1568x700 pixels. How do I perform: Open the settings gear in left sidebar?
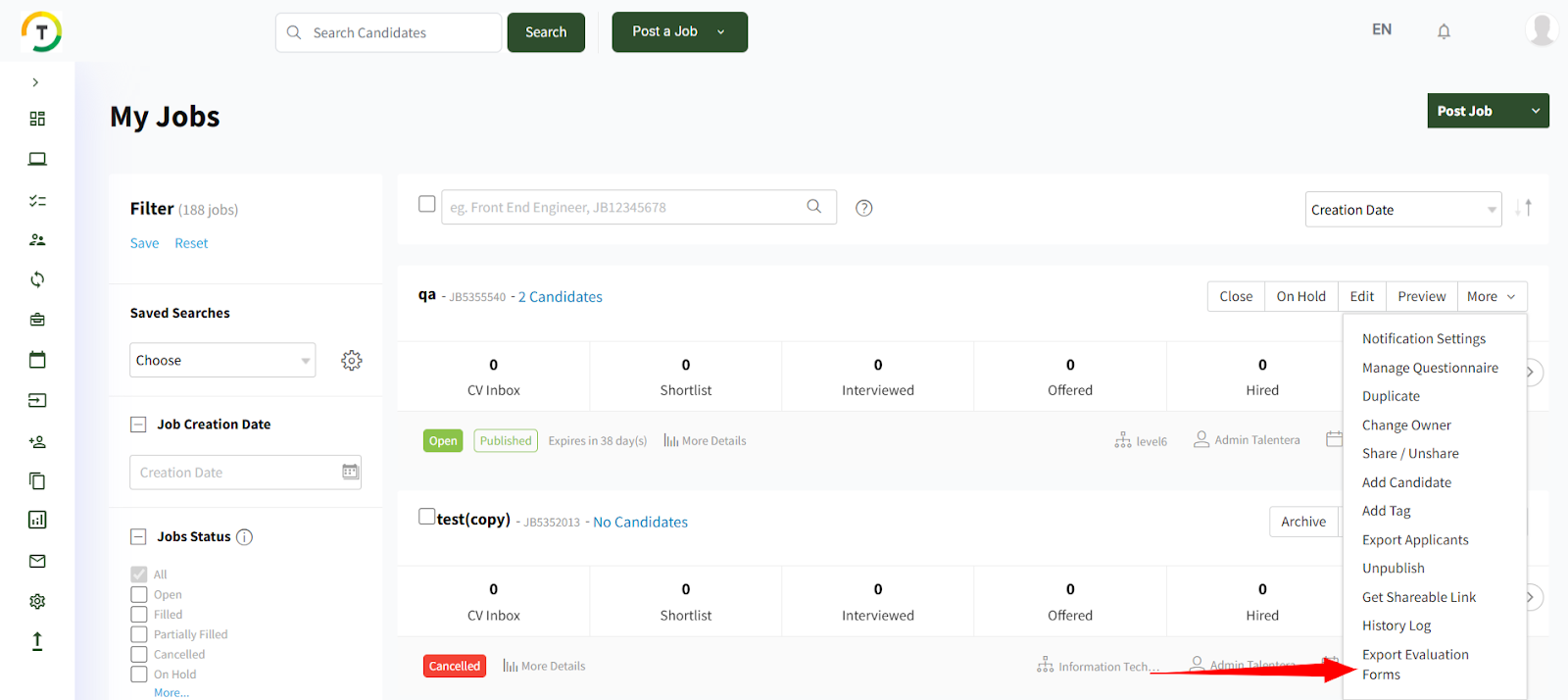(37, 601)
